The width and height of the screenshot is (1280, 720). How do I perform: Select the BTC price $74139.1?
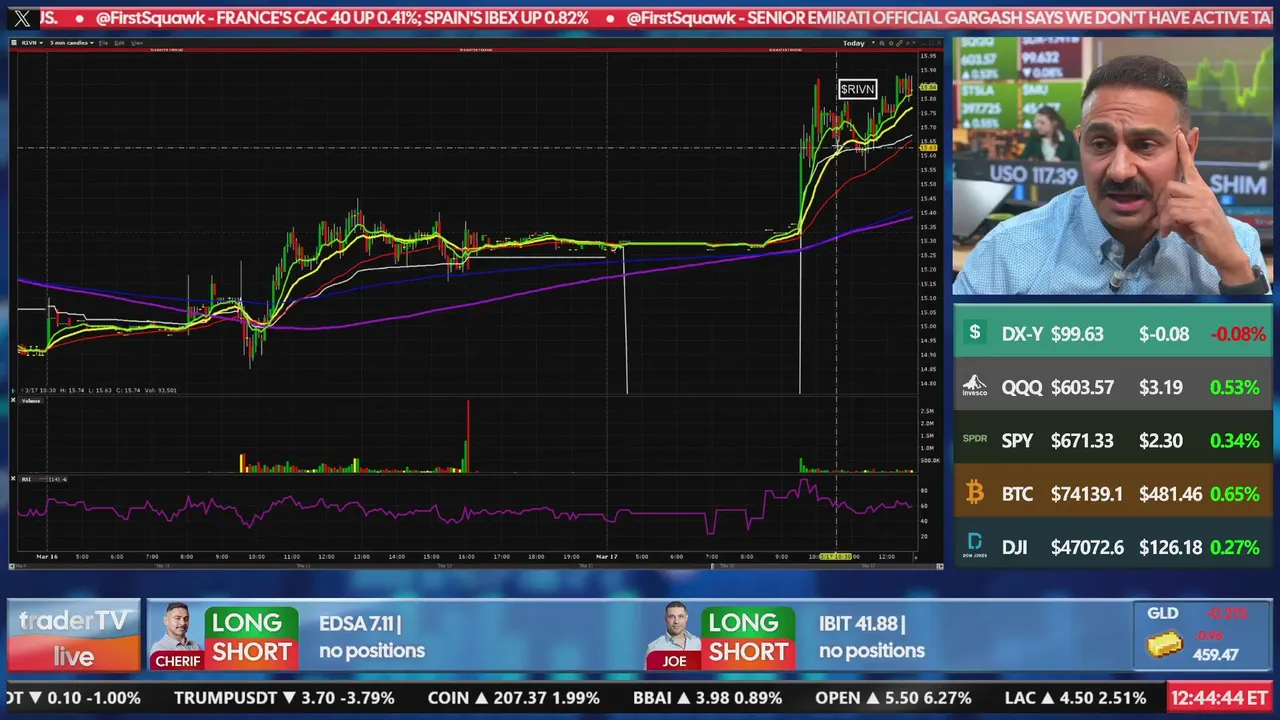[x=1087, y=494]
